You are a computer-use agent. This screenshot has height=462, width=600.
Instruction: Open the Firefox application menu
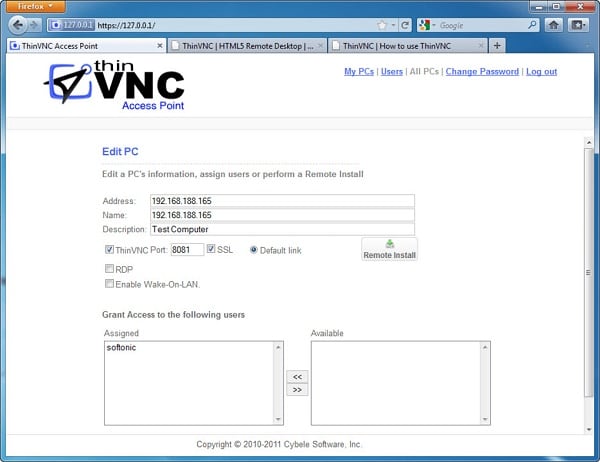(x=35, y=6)
